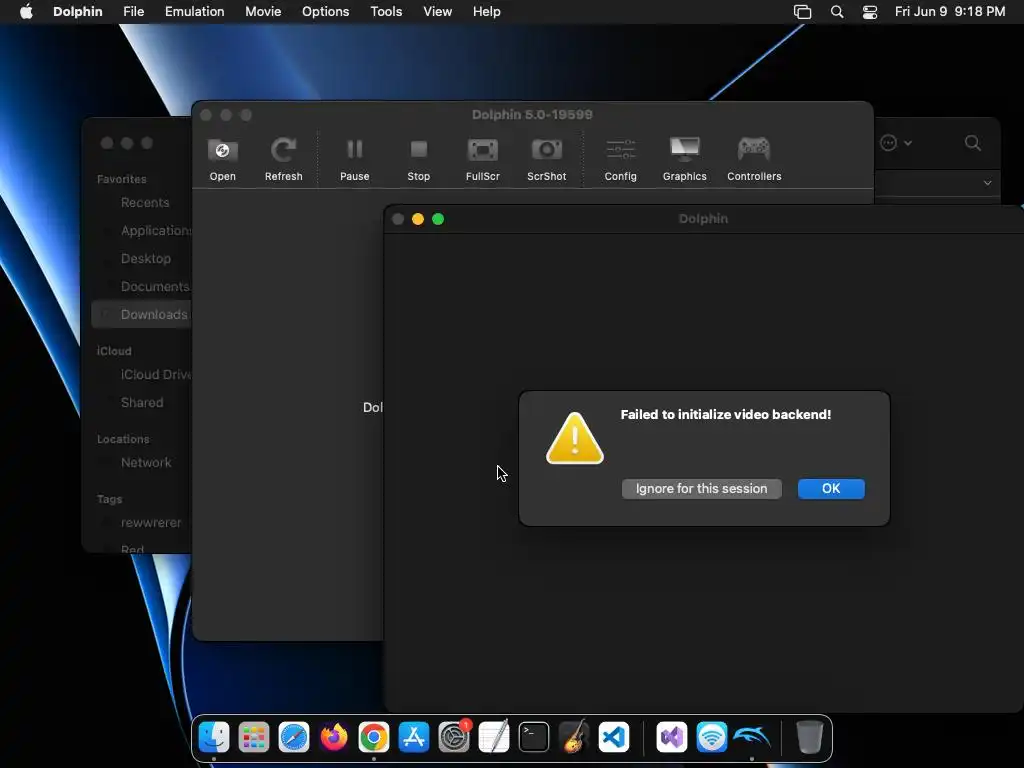The width and height of the screenshot is (1024, 768).
Task: Take a screenshot with the ScrShot icon
Action: 547,150
